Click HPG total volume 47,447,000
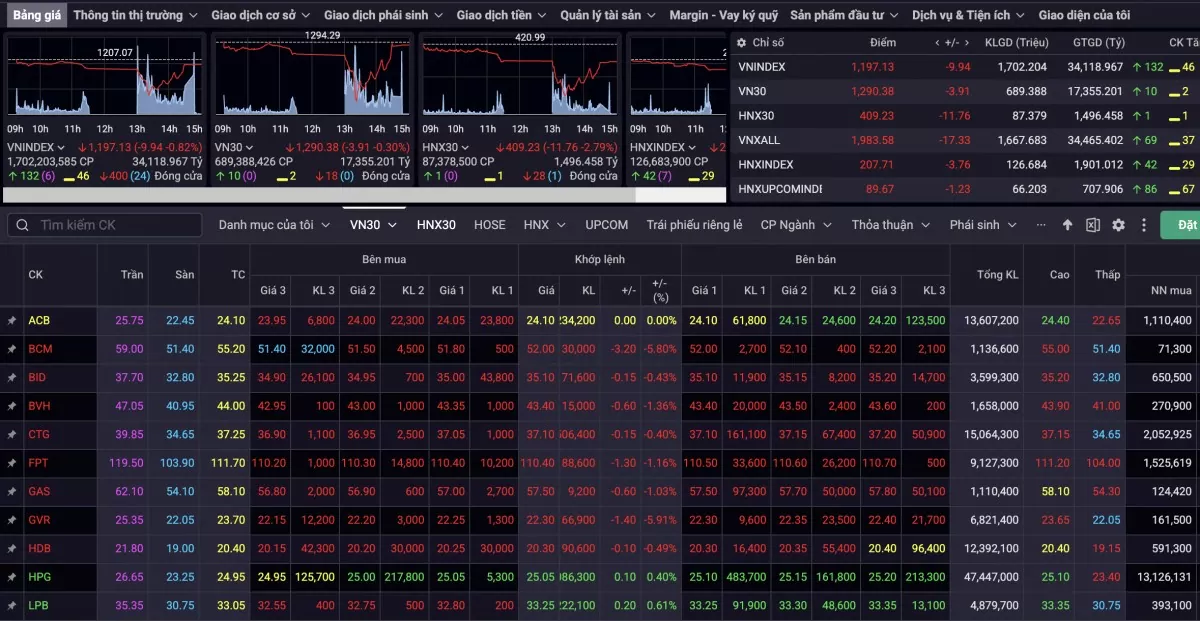The width and height of the screenshot is (1200, 621). click(992, 577)
